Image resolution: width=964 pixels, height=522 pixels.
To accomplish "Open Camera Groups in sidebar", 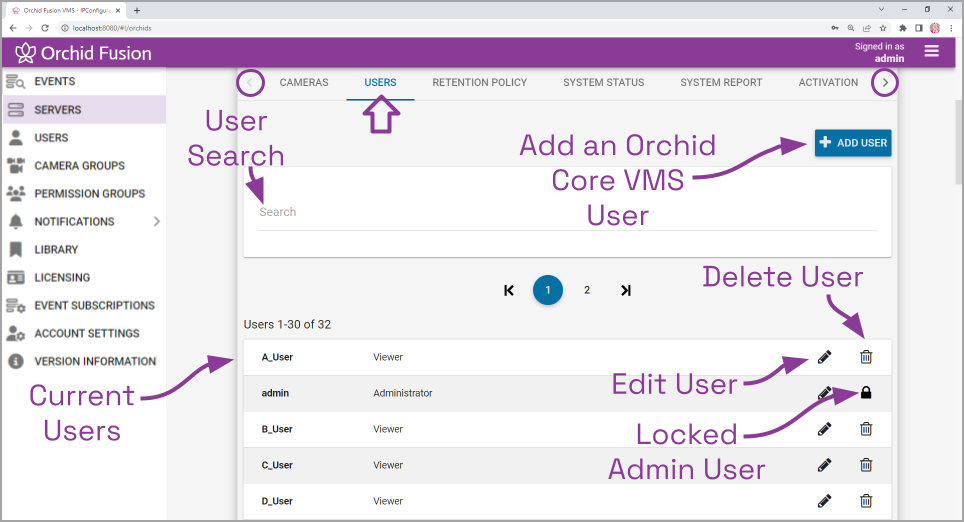I will [x=79, y=166].
